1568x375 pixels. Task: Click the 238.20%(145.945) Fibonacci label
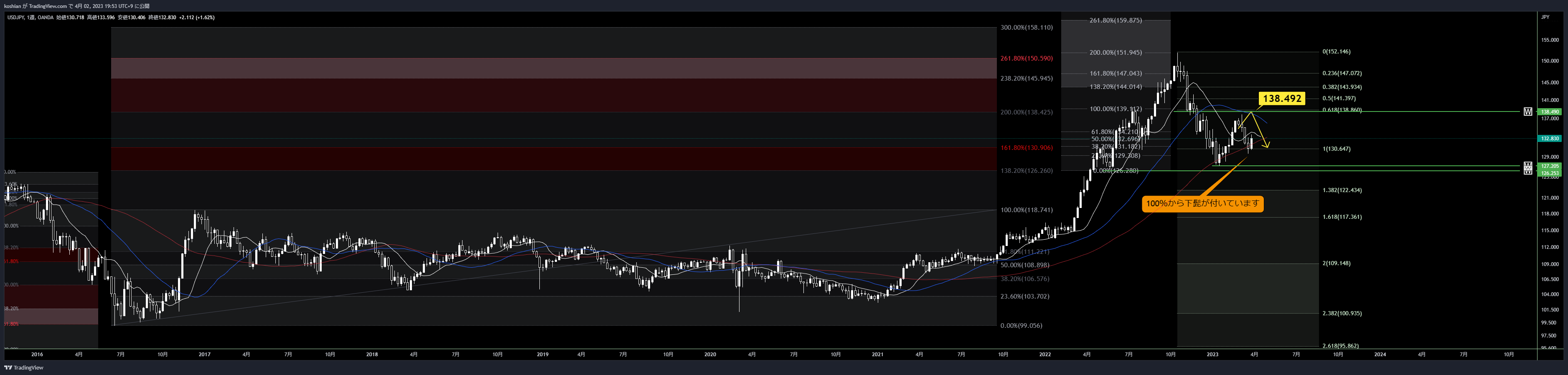click(1026, 79)
